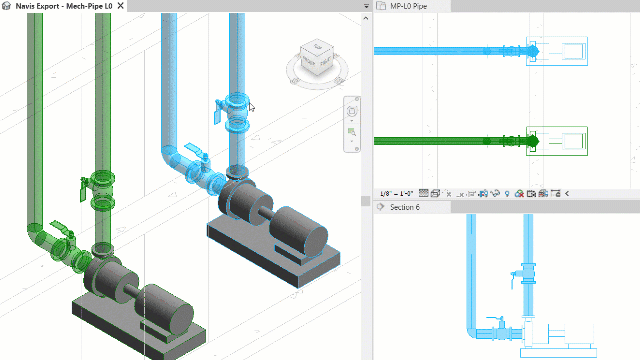Expand the view tabs list dropdown arrow

(366, 6)
